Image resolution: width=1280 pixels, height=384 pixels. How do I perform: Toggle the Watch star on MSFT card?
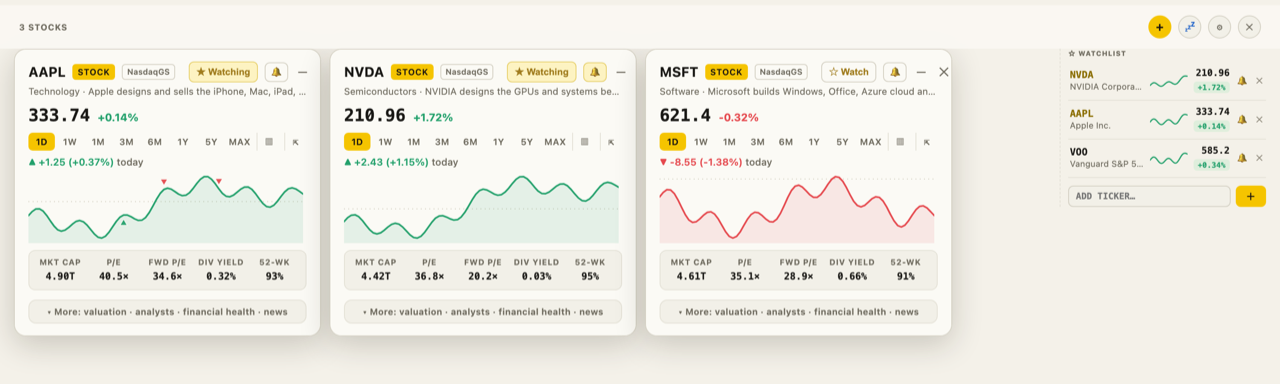[849, 72]
